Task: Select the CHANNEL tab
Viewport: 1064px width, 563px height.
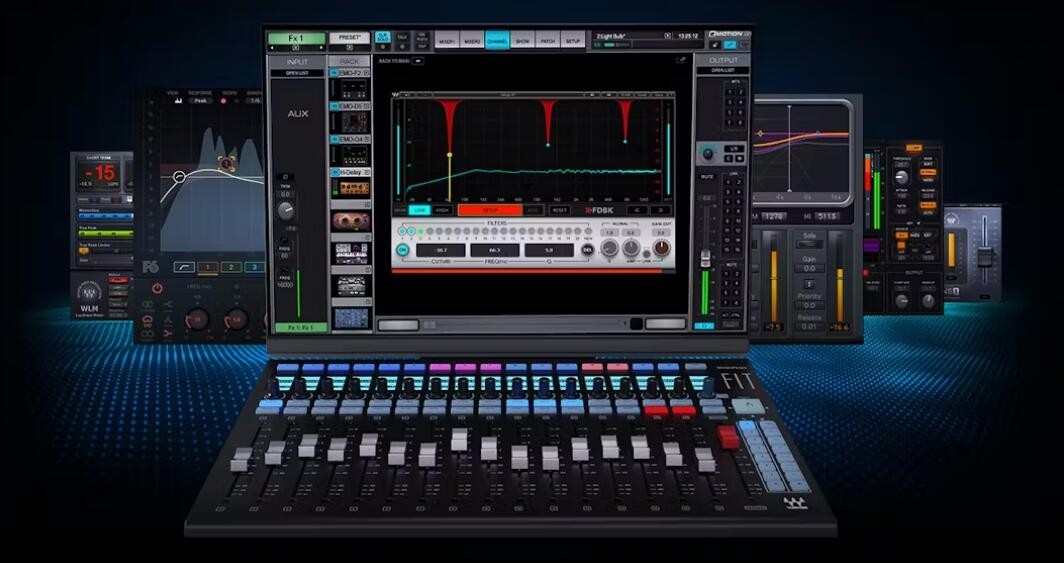Action: pyautogui.click(x=497, y=41)
